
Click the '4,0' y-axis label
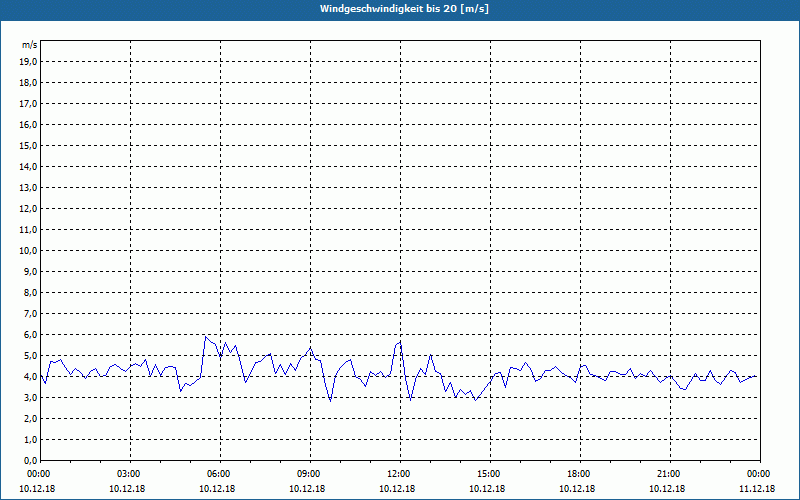tap(30, 377)
